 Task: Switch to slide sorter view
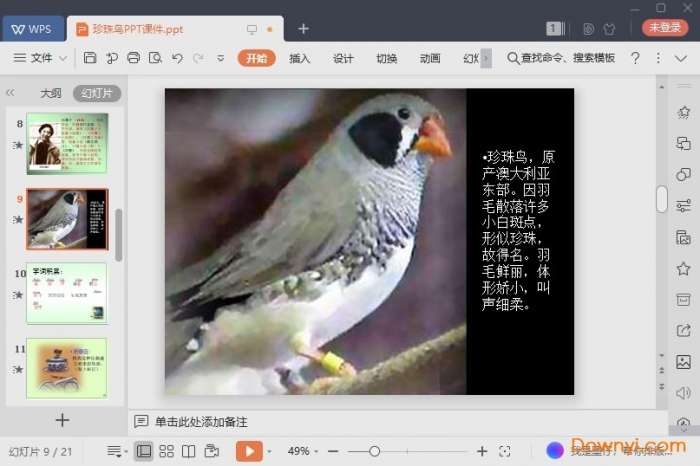167,451
